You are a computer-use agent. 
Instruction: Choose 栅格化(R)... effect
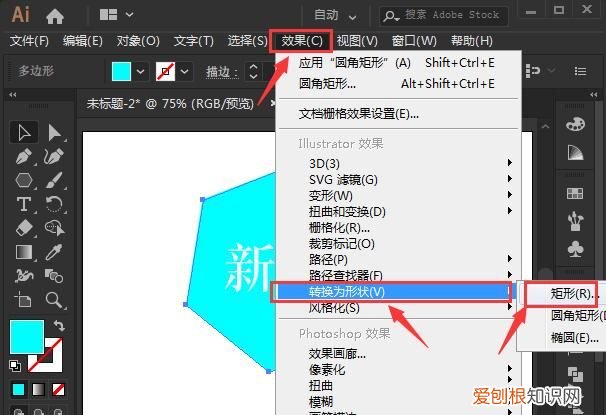(398, 228)
